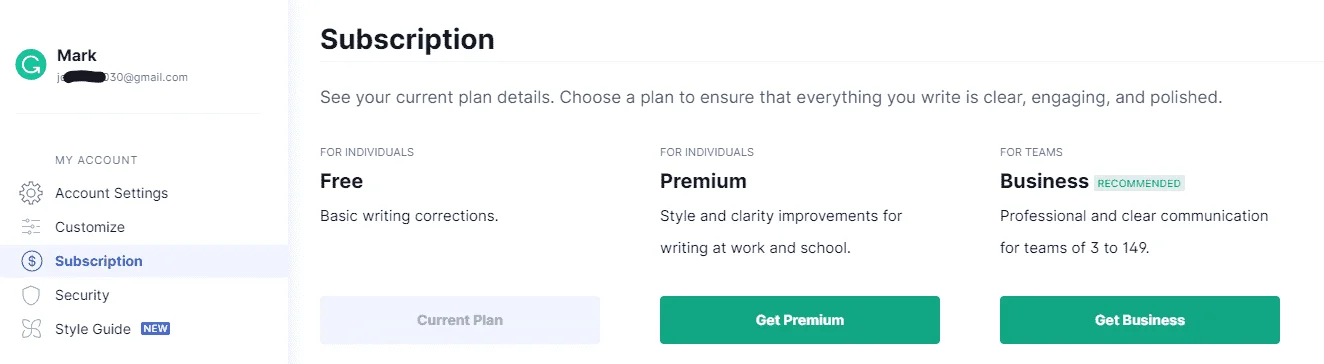The image size is (1324, 364).
Task: Open the Style Guide menu label
Action: [x=93, y=329]
